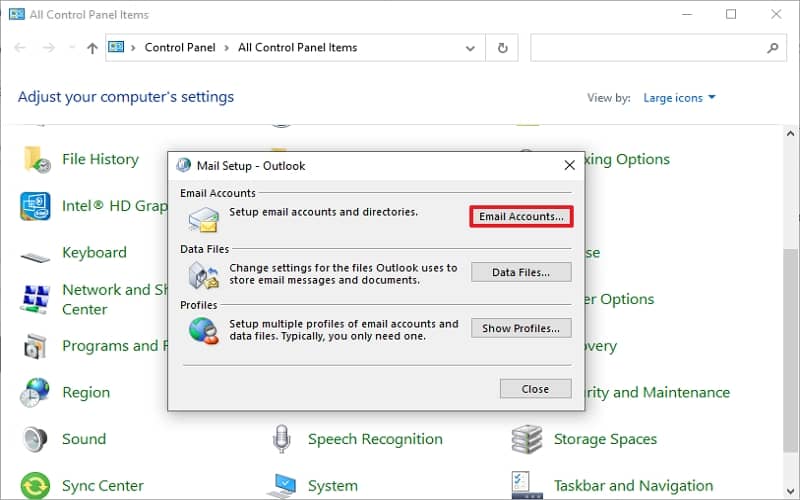Click the Mail Setup title bar icon
Screen dimensions: 800x500
pyautogui.click(x=183, y=165)
